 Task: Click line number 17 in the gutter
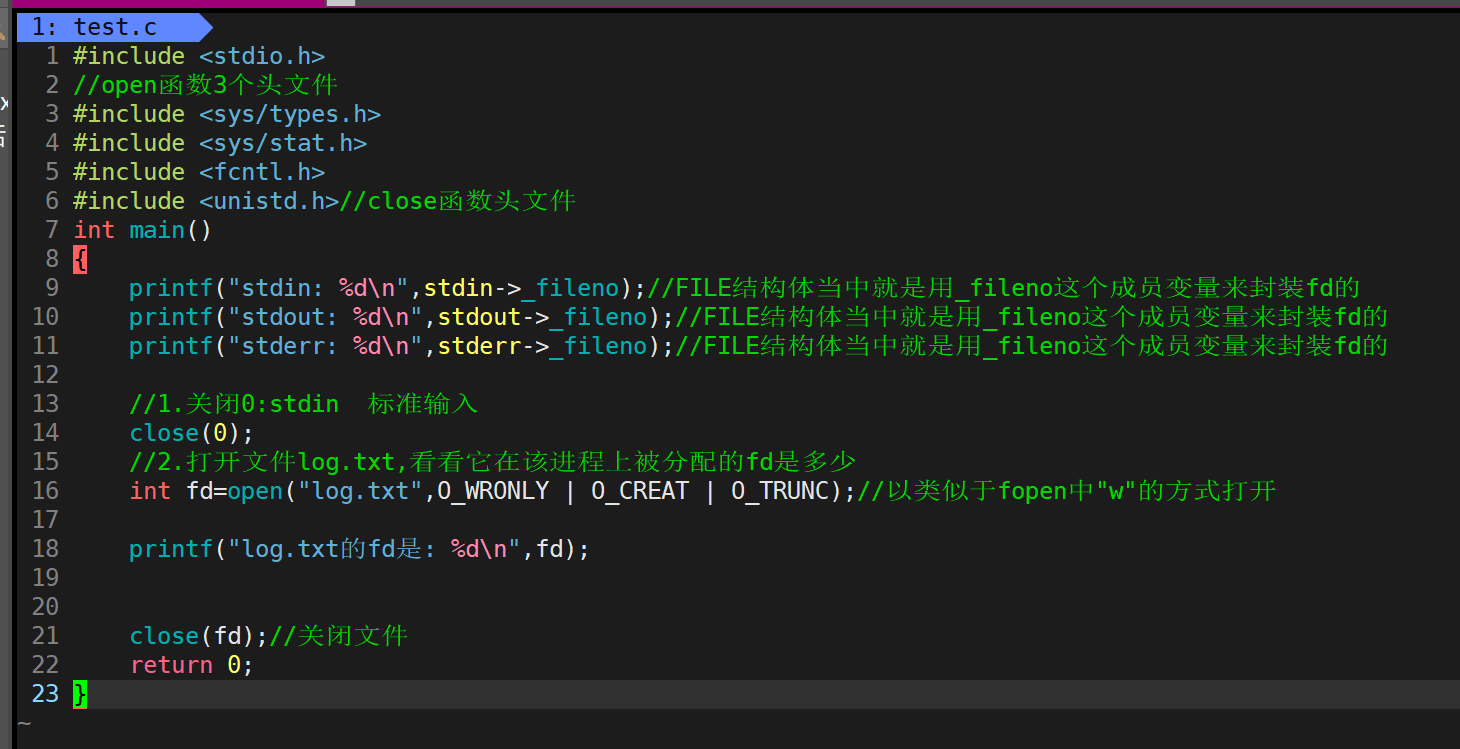[x=46, y=520]
